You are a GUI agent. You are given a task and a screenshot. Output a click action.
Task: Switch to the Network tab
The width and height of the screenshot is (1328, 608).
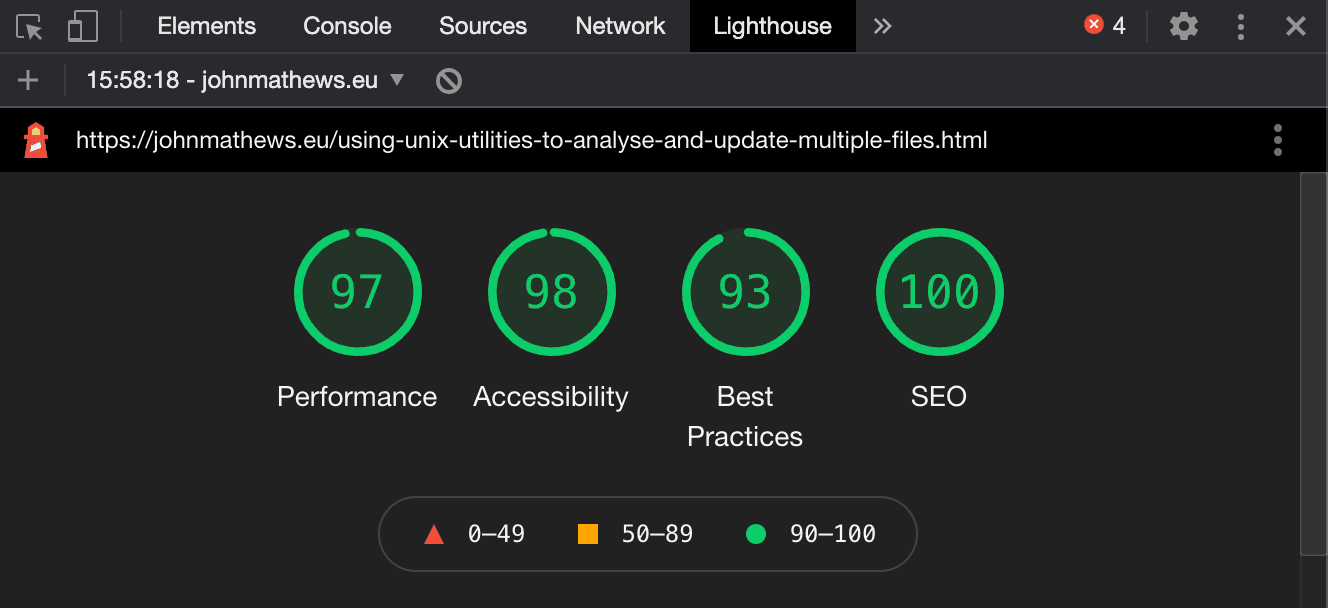pyautogui.click(x=620, y=26)
